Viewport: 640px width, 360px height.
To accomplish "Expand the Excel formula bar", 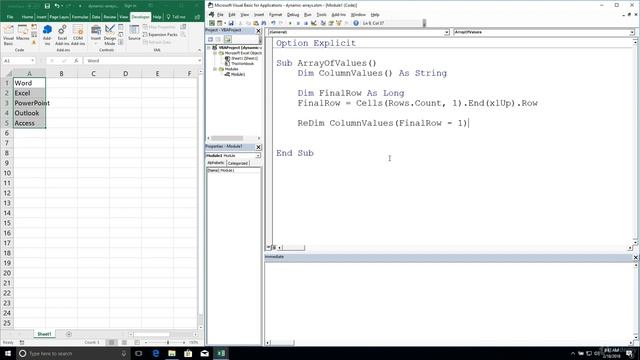I will point(200,61).
